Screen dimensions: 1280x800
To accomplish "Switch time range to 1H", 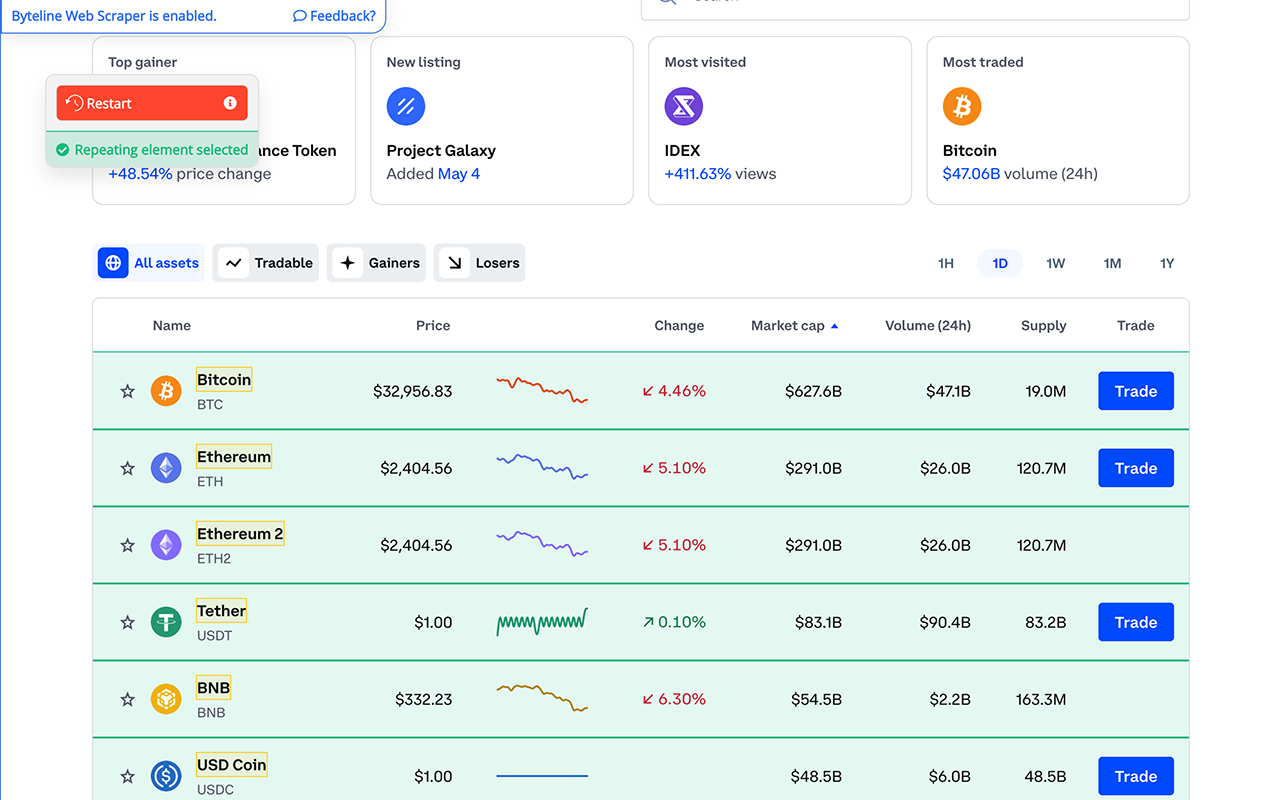I will 946,263.
